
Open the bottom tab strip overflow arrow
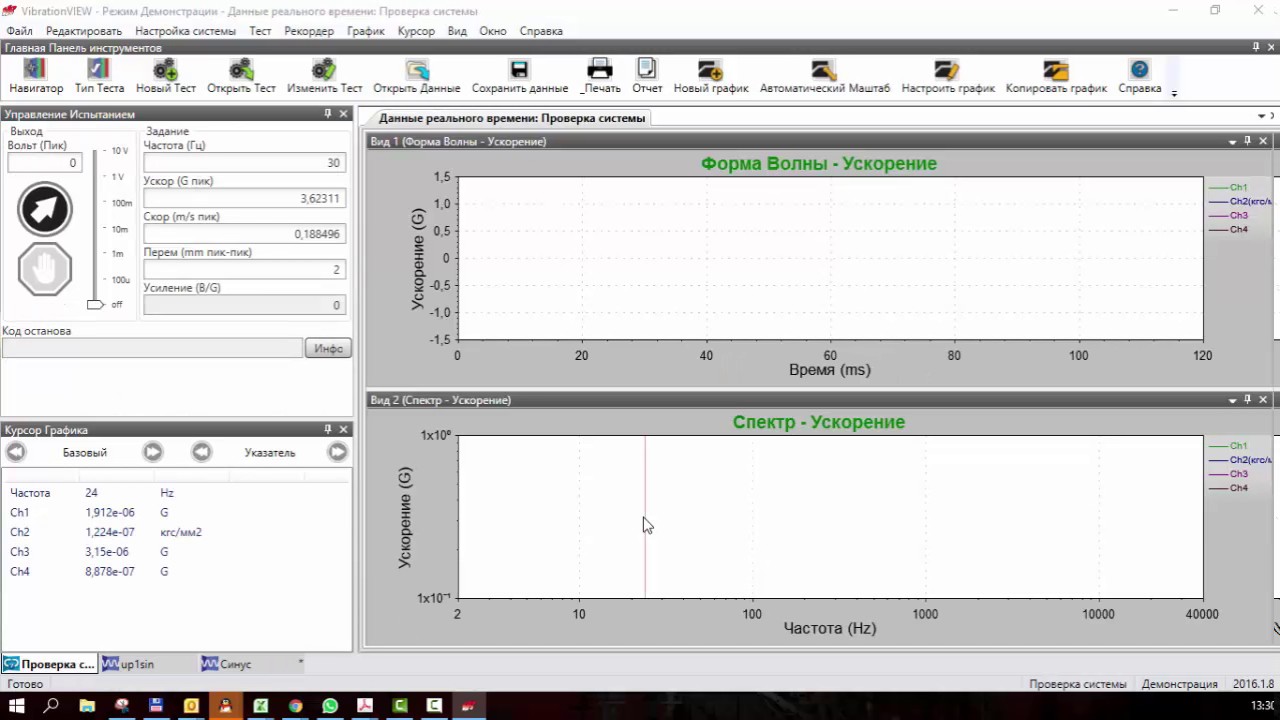(x=300, y=663)
